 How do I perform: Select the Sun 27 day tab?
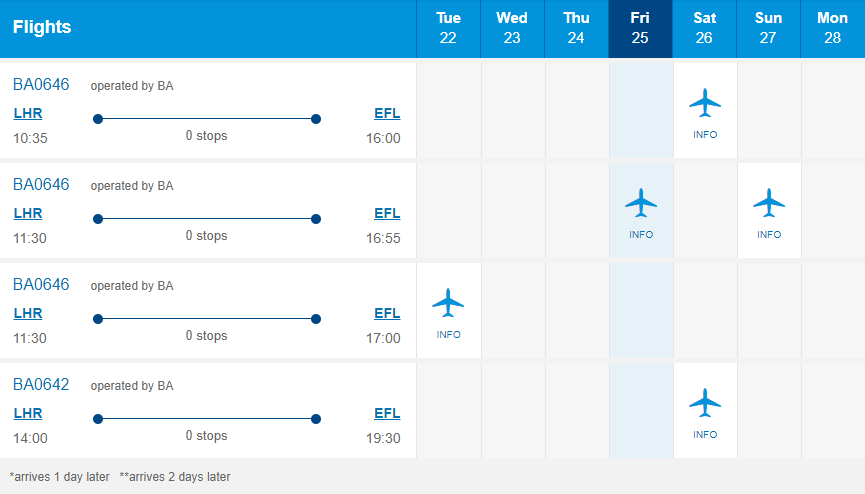[x=768, y=29]
